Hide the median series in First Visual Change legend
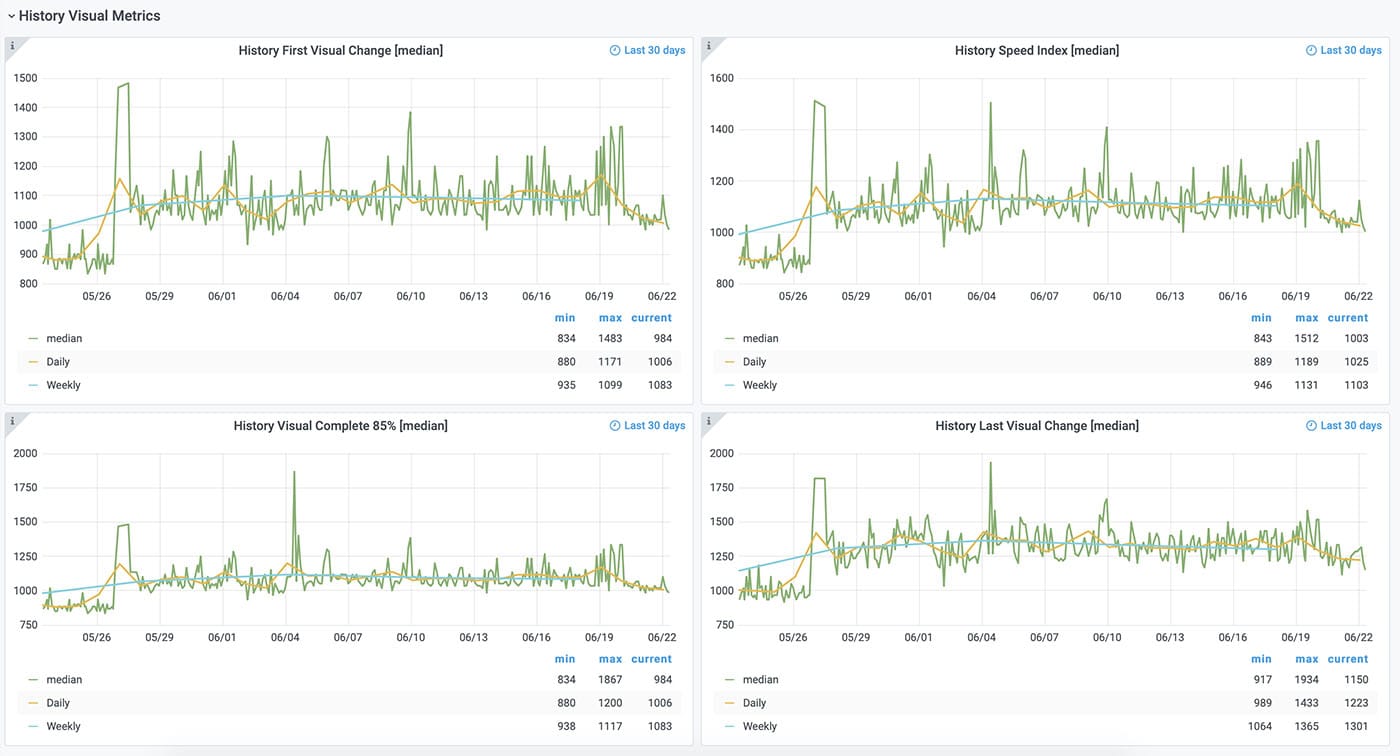Image resolution: width=1400 pixels, height=756 pixels. [63, 338]
